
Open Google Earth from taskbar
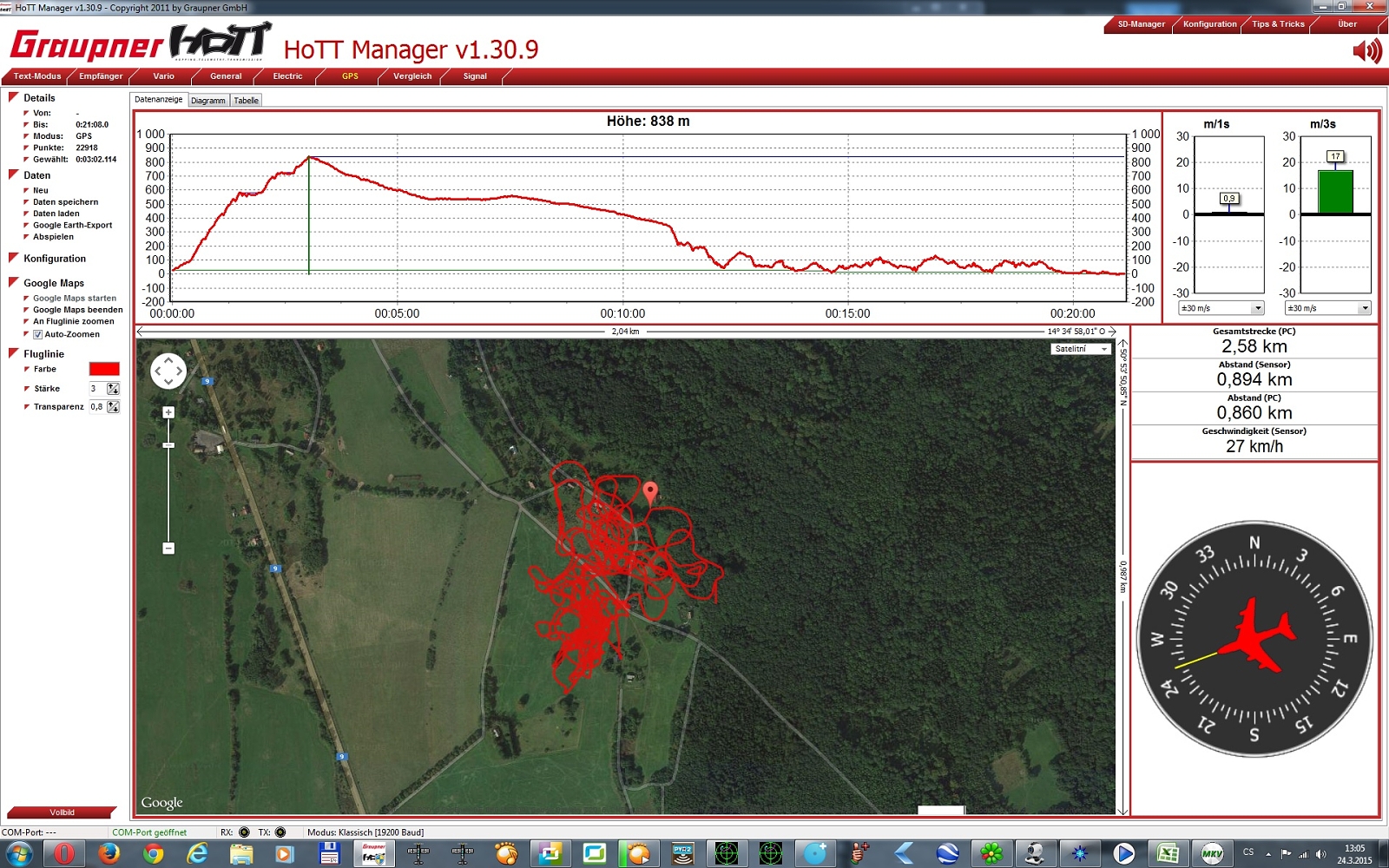pos(947,854)
